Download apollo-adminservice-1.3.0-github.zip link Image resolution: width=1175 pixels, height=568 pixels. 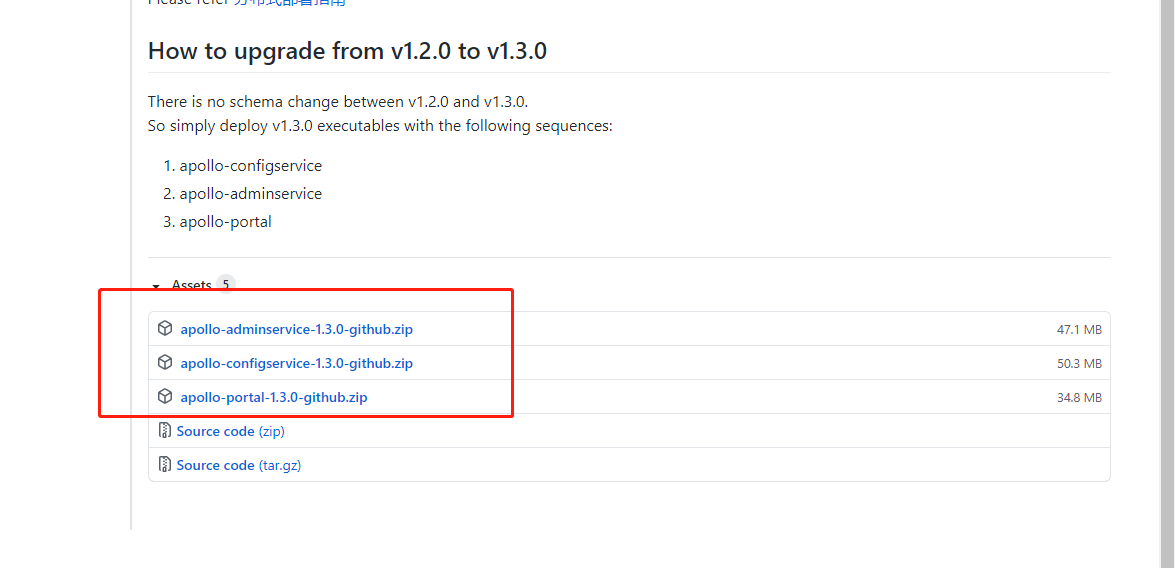pos(296,329)
